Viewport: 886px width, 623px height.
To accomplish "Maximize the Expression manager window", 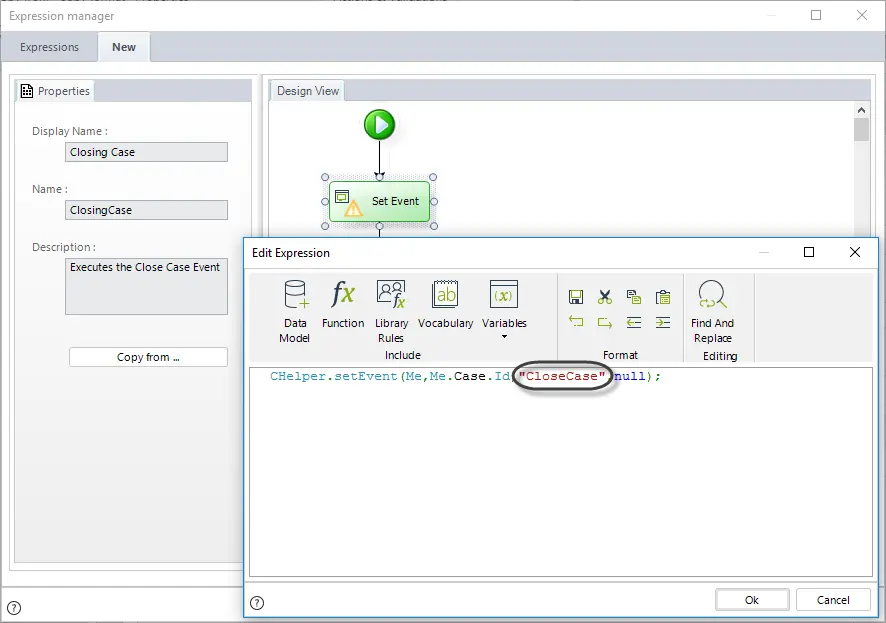I will pos(816,15).
